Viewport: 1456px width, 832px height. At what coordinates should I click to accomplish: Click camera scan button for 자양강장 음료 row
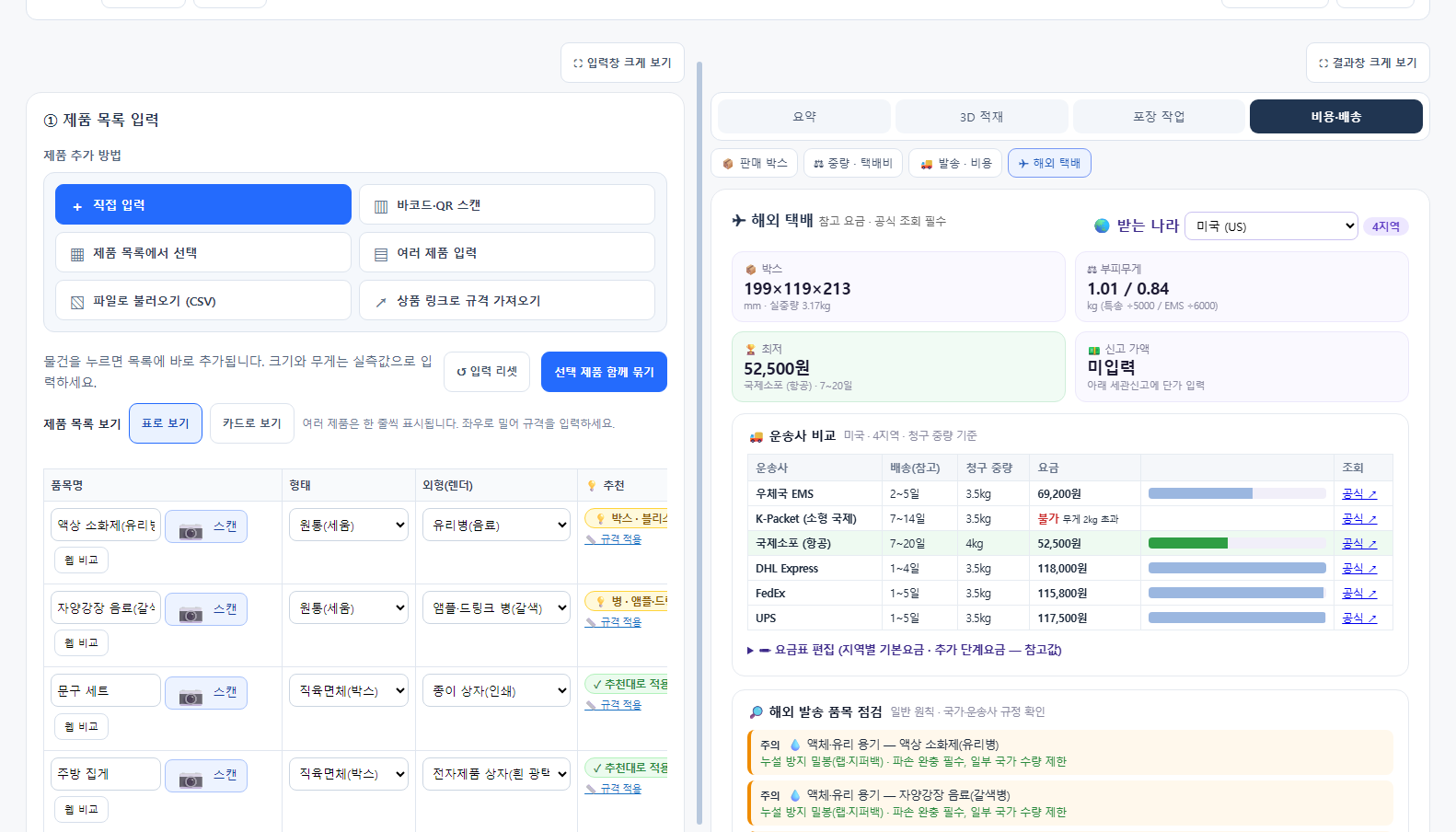[x=206, y=609]
